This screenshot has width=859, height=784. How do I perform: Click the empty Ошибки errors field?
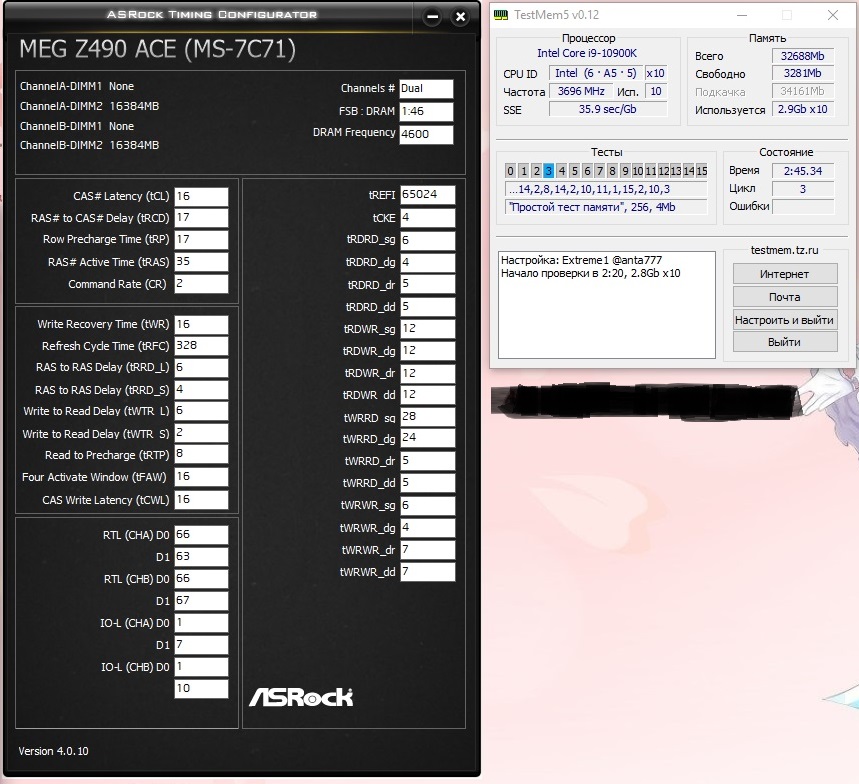coord(803,207)
